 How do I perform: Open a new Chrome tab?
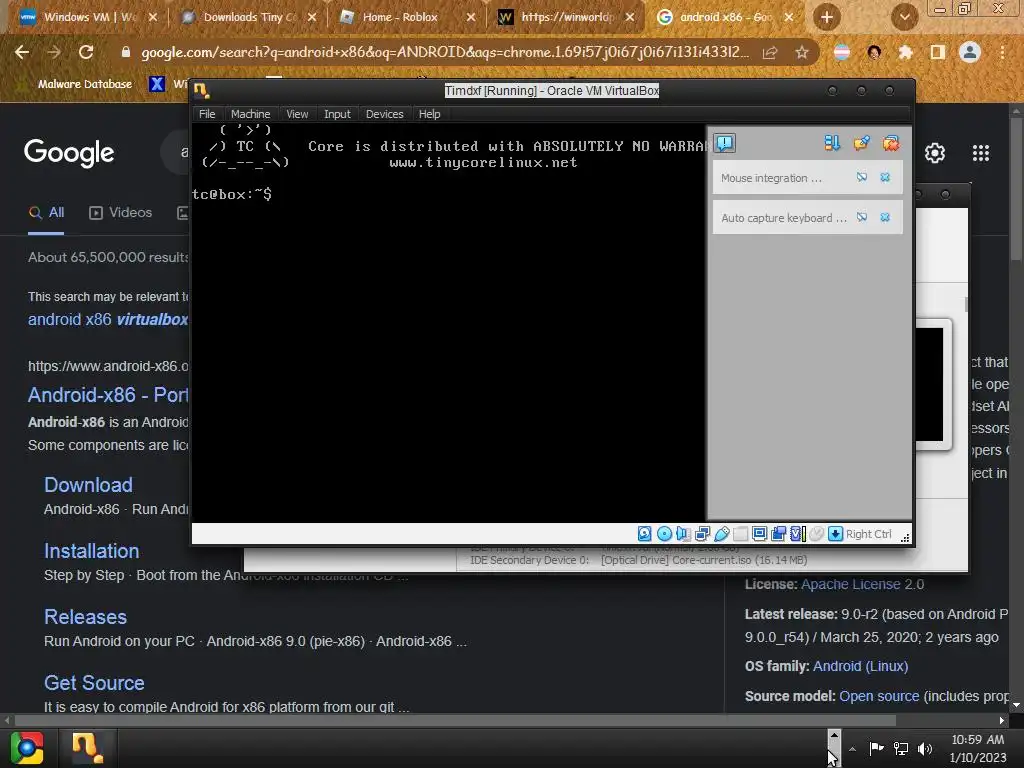827,17
